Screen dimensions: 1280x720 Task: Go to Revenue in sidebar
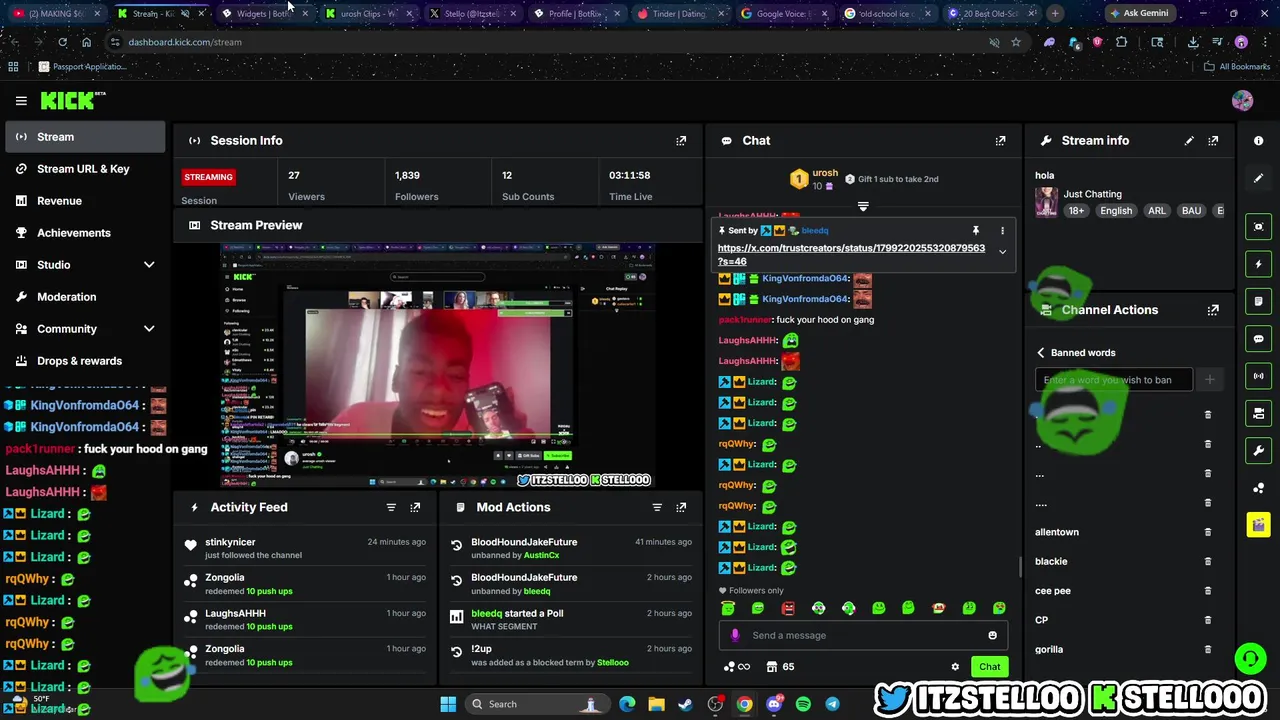point(85,201)
